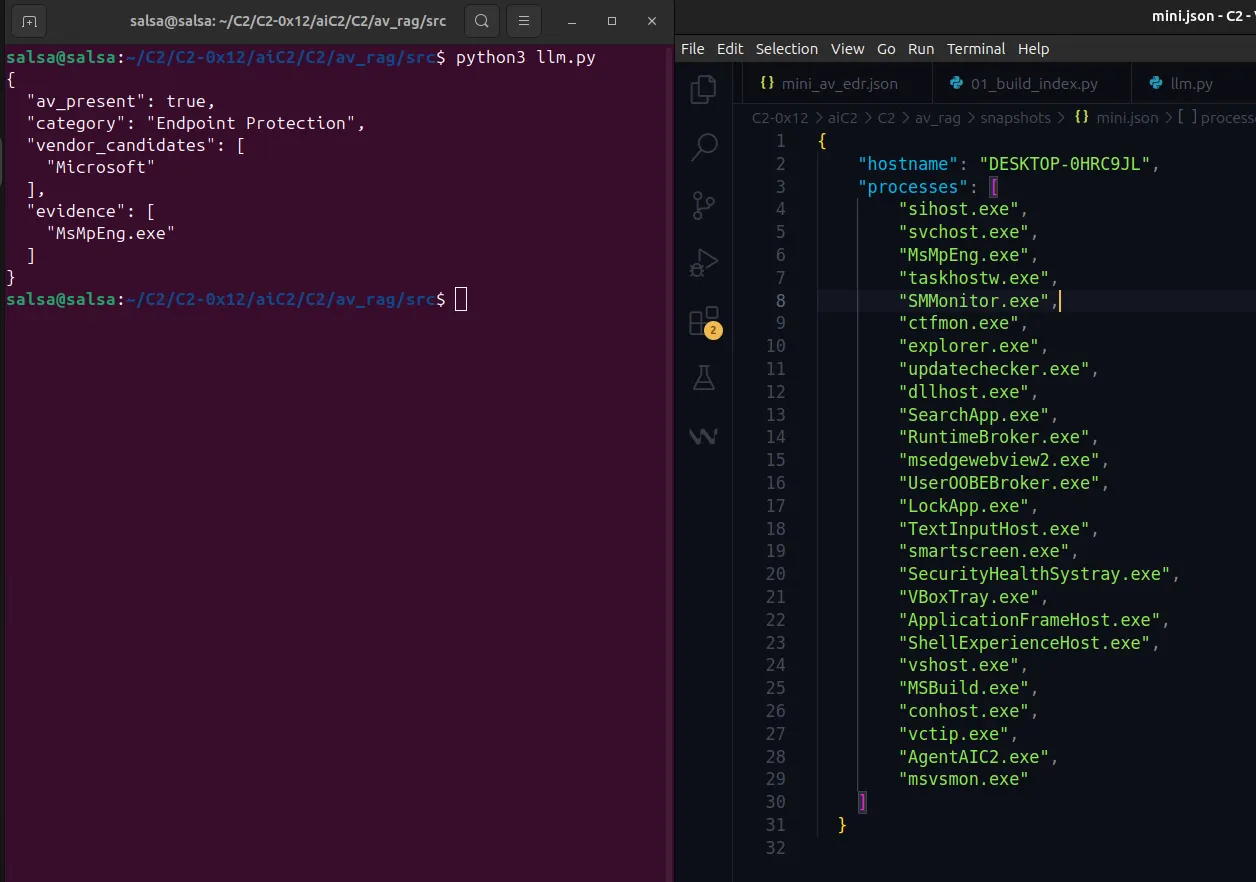Click the av_rag breadcrumb segment
The width and height of the screenshot is (1256, 882).
[x=937, y=118]
